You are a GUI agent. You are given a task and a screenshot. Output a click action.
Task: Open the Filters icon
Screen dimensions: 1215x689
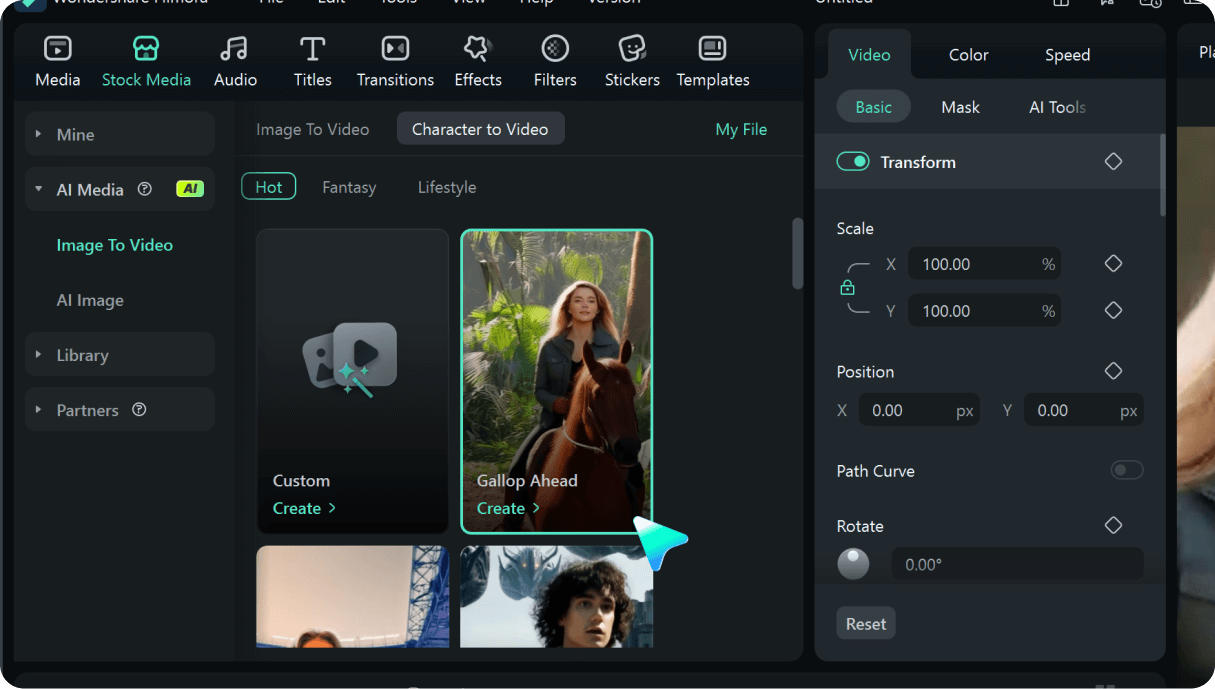click(x=555, y=48)
